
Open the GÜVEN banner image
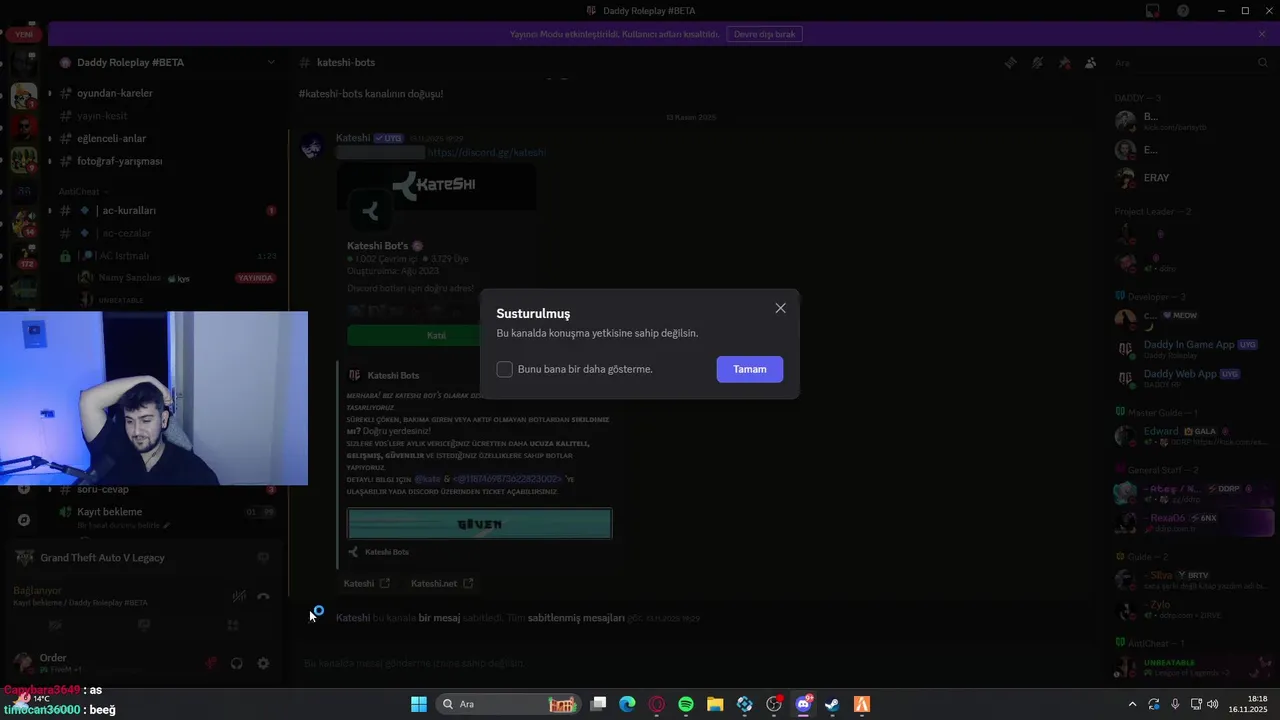(479, 523)
